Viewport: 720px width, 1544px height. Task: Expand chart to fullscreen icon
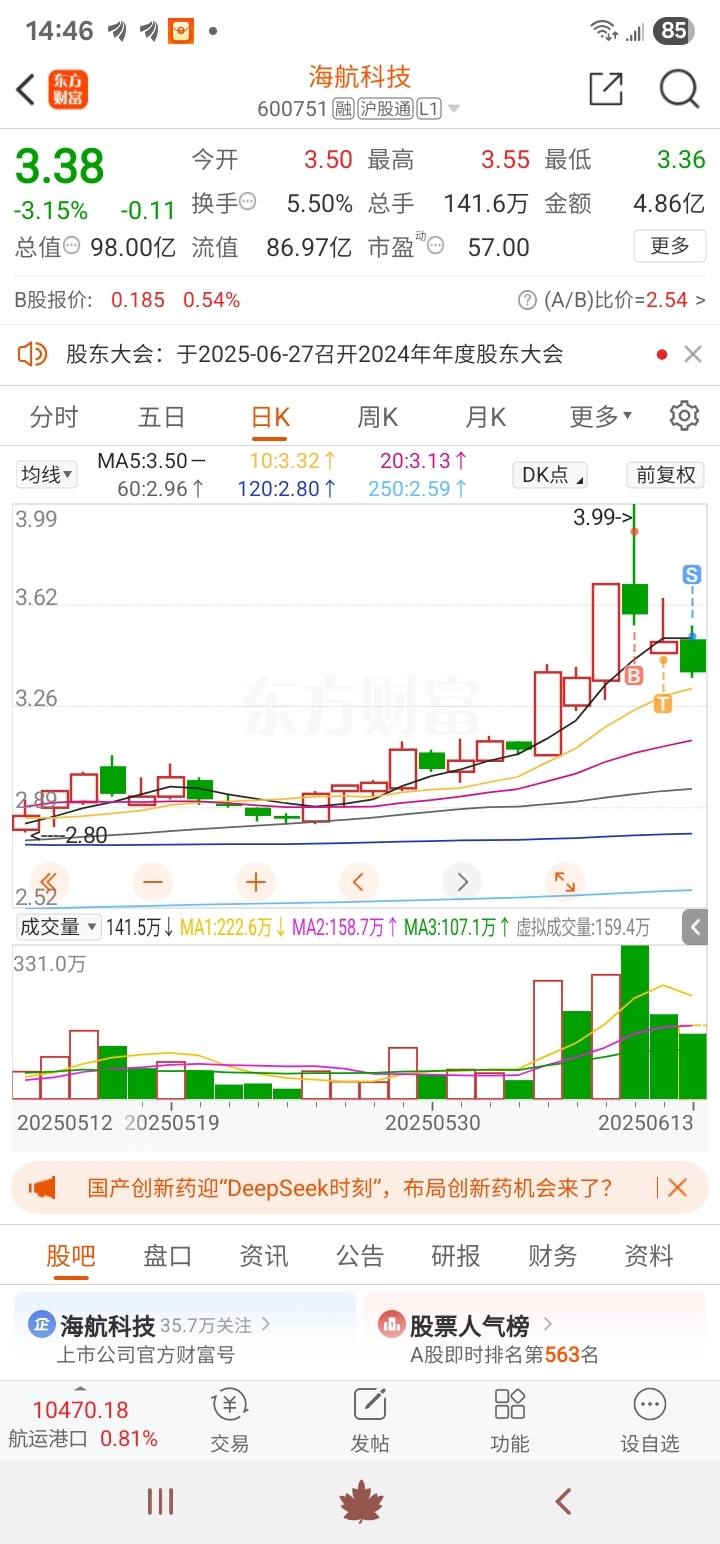565,882
